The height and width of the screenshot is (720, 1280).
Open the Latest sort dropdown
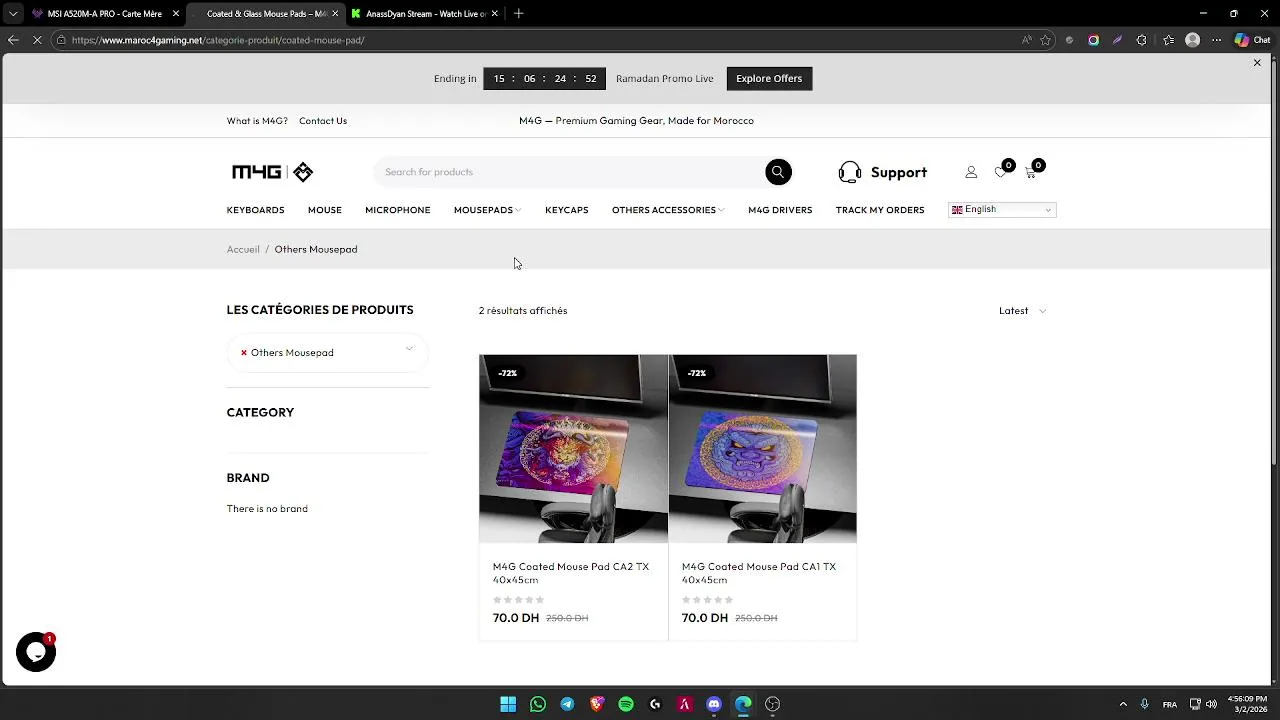coord(1022,311)
